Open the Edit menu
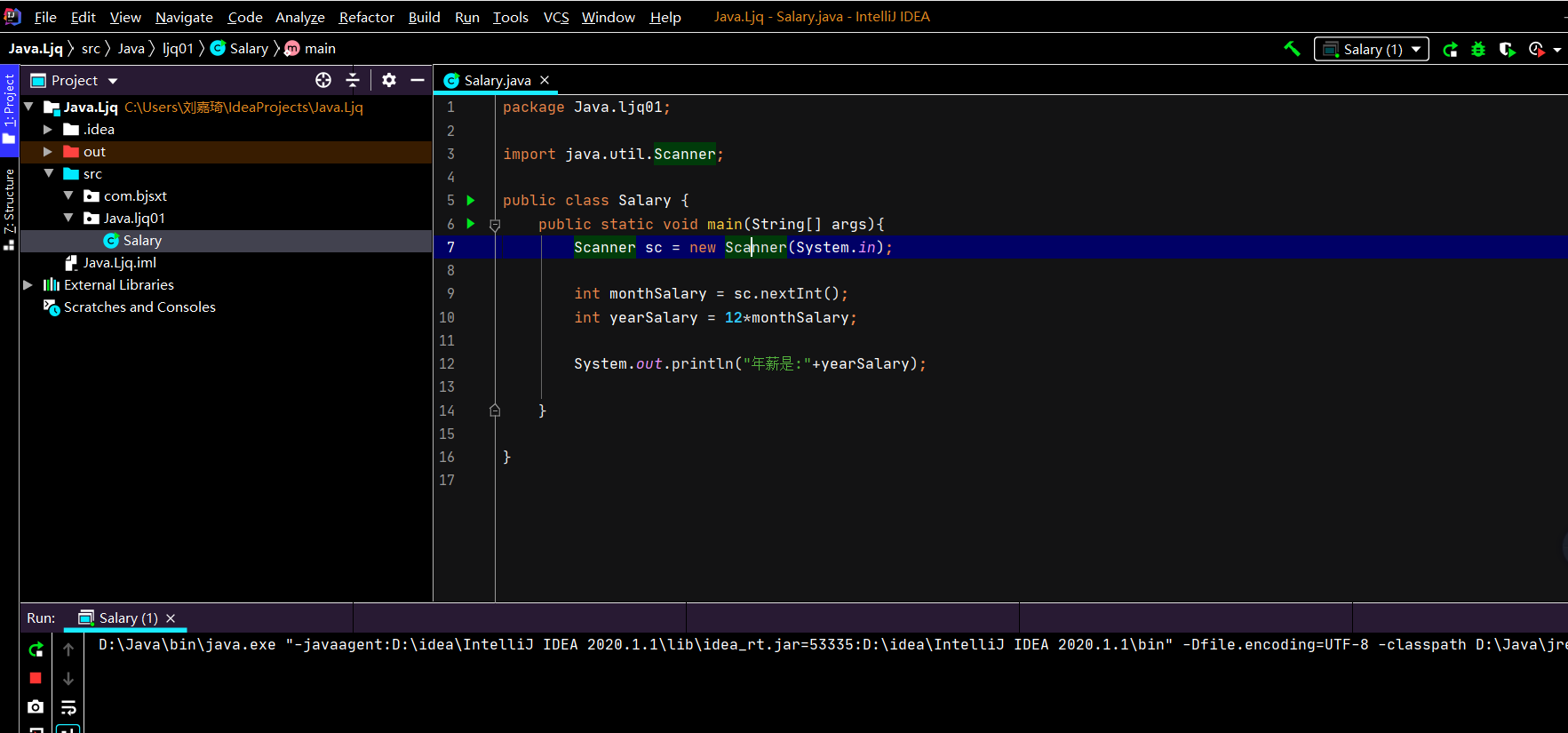This screenshot has height=733, width=1568. pyautogui.click(x=84, y=17)
